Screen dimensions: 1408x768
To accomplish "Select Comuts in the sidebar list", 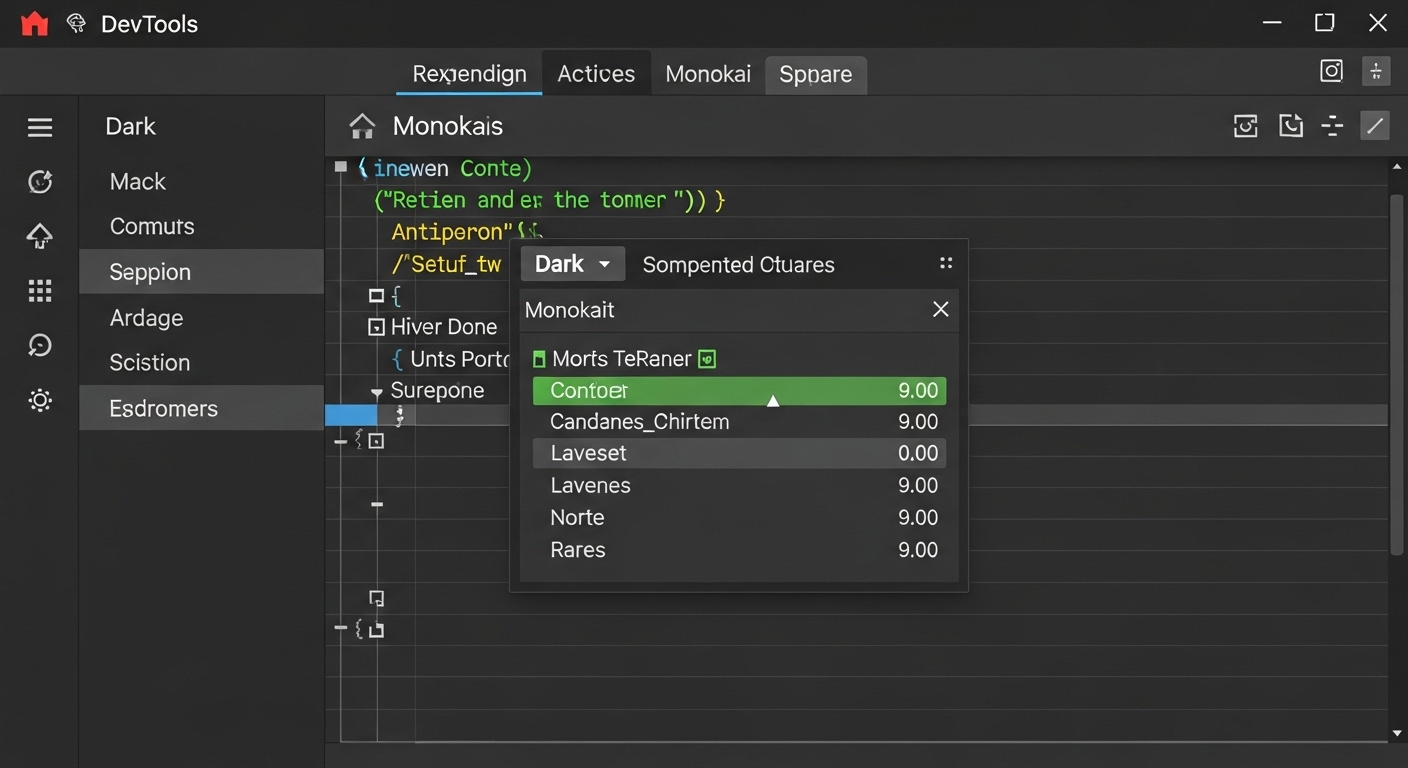I will (202, 226).
